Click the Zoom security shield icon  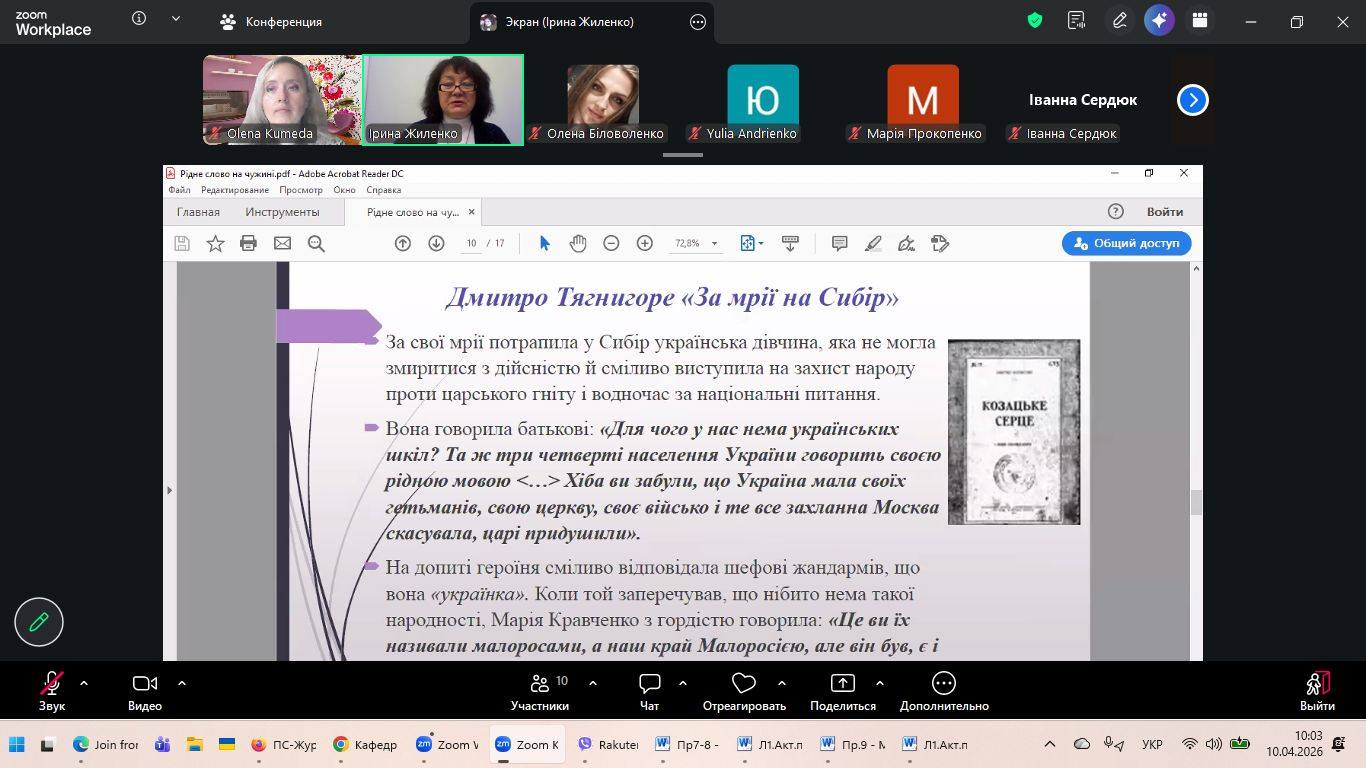coord(1035,20)
